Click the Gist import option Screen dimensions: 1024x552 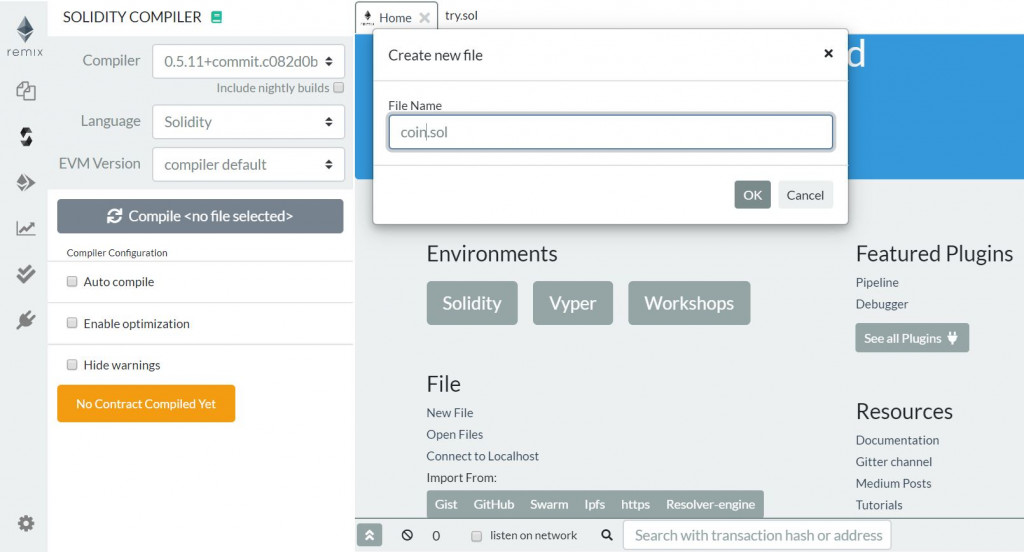pos(446,504)
